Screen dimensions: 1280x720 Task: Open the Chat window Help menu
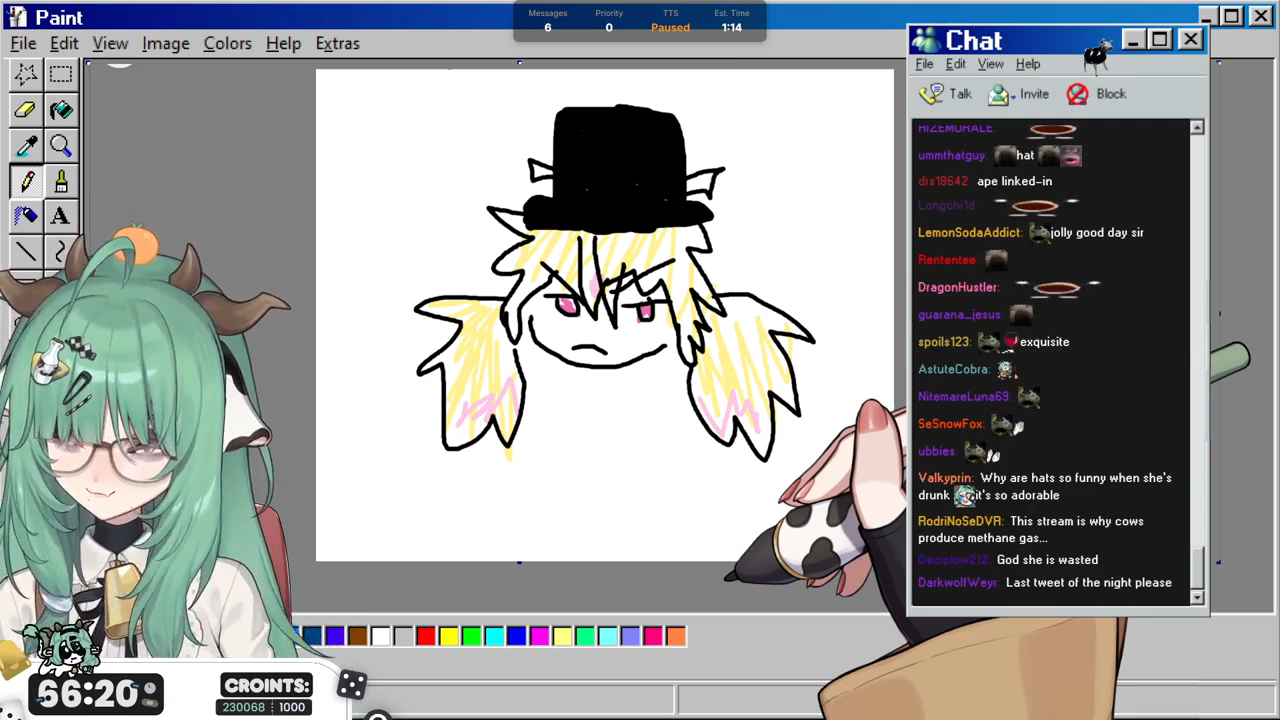point(1028,64)
